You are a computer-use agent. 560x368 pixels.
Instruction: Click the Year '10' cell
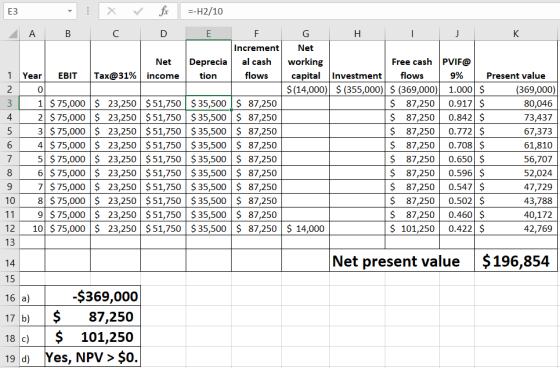tap(32, 228)
